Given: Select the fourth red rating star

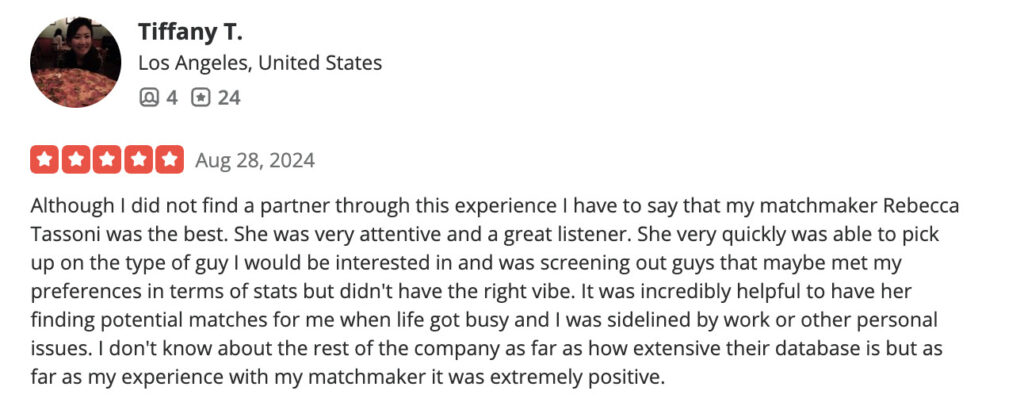Looking at the screenshot, I should pyautogui.click(x=138, y=160).
